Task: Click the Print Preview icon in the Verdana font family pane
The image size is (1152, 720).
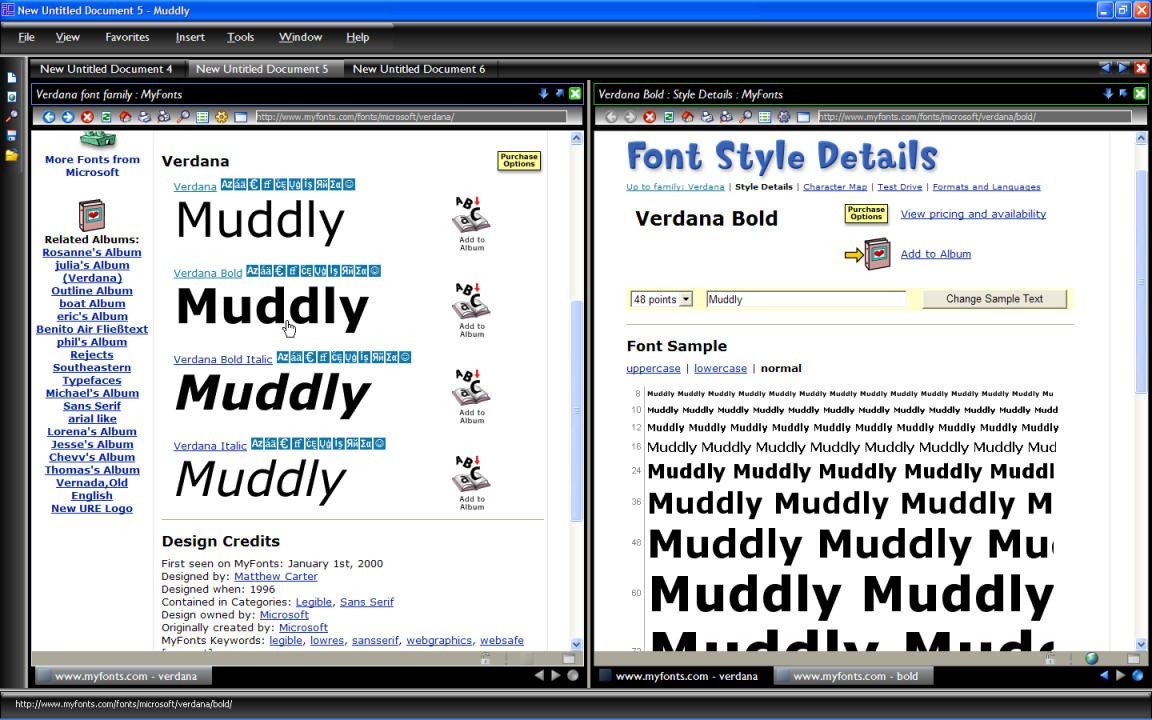Action: tap(163, 117)
